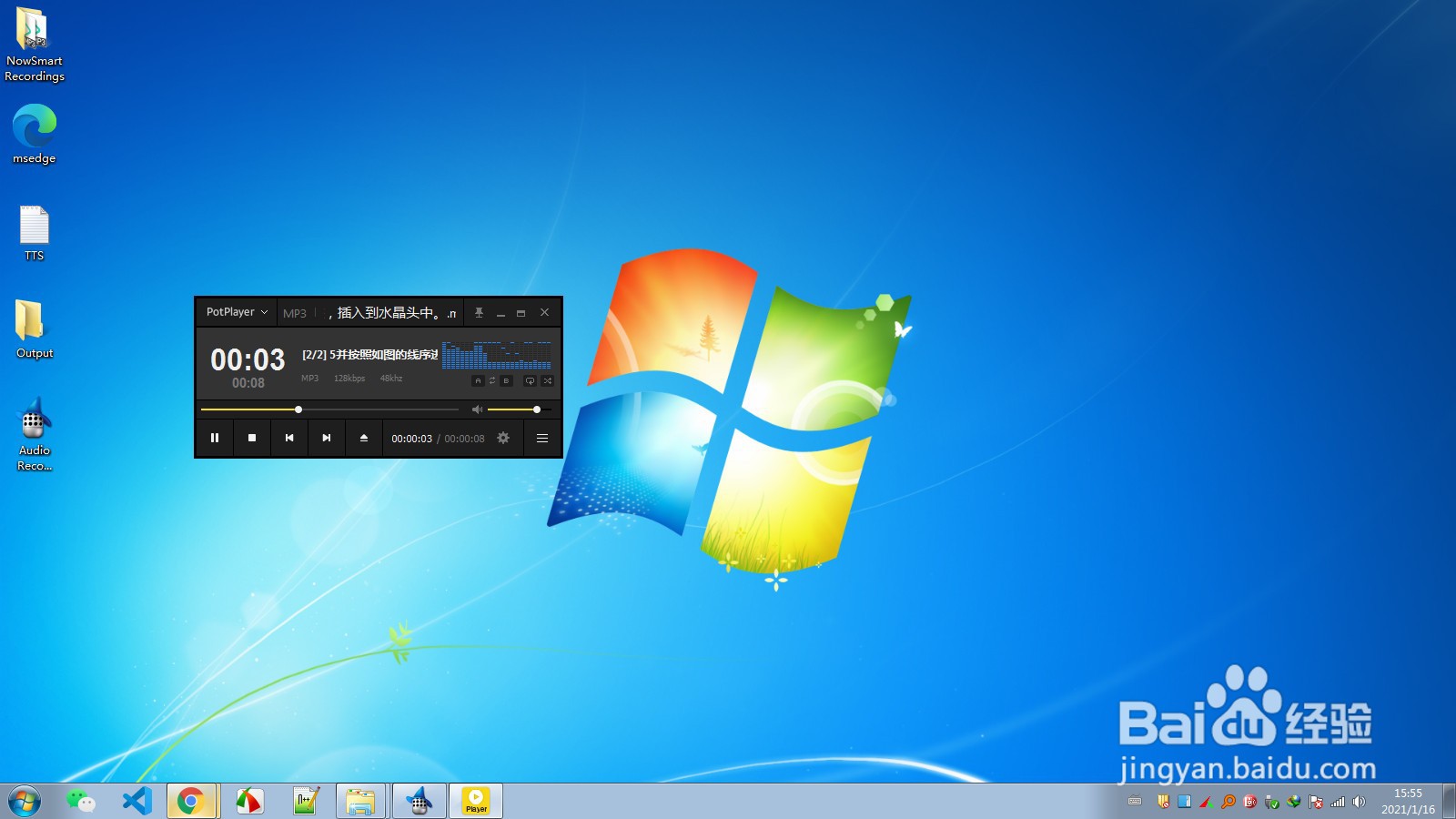Click the yellow shield tray icon
Image resolution: width=1456 pixels, height=819 pixels.
1163,802
